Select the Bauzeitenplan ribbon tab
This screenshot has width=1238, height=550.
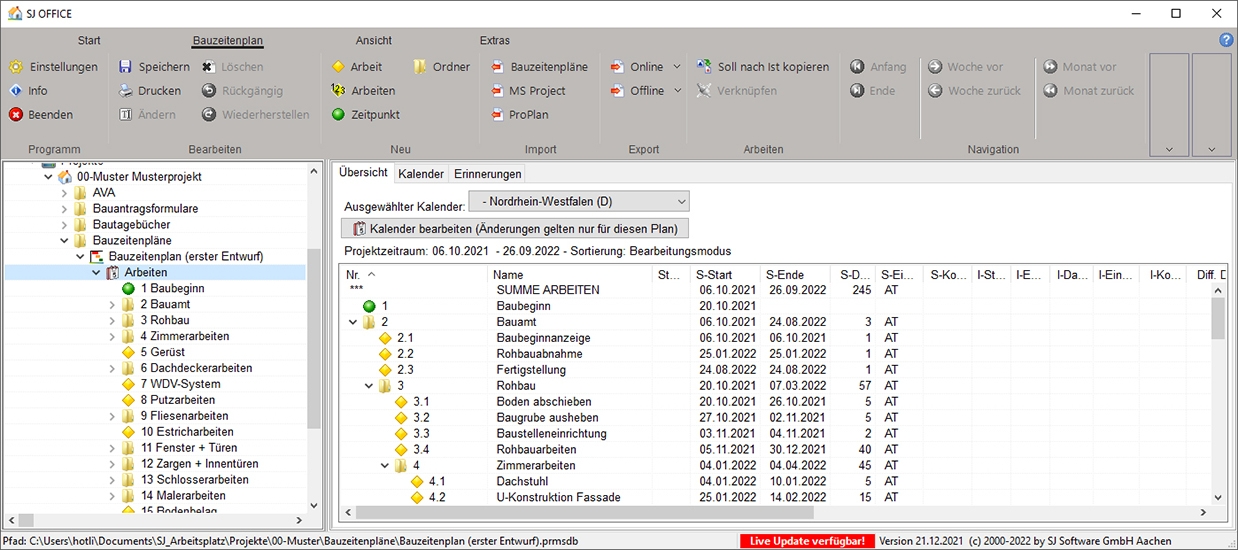tap(228, 41)
